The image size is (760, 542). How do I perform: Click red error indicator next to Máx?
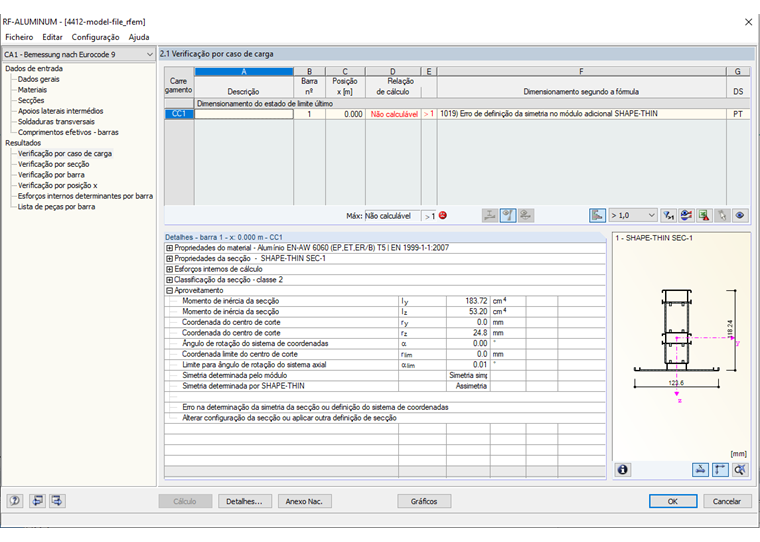click(x=443, y=215)
